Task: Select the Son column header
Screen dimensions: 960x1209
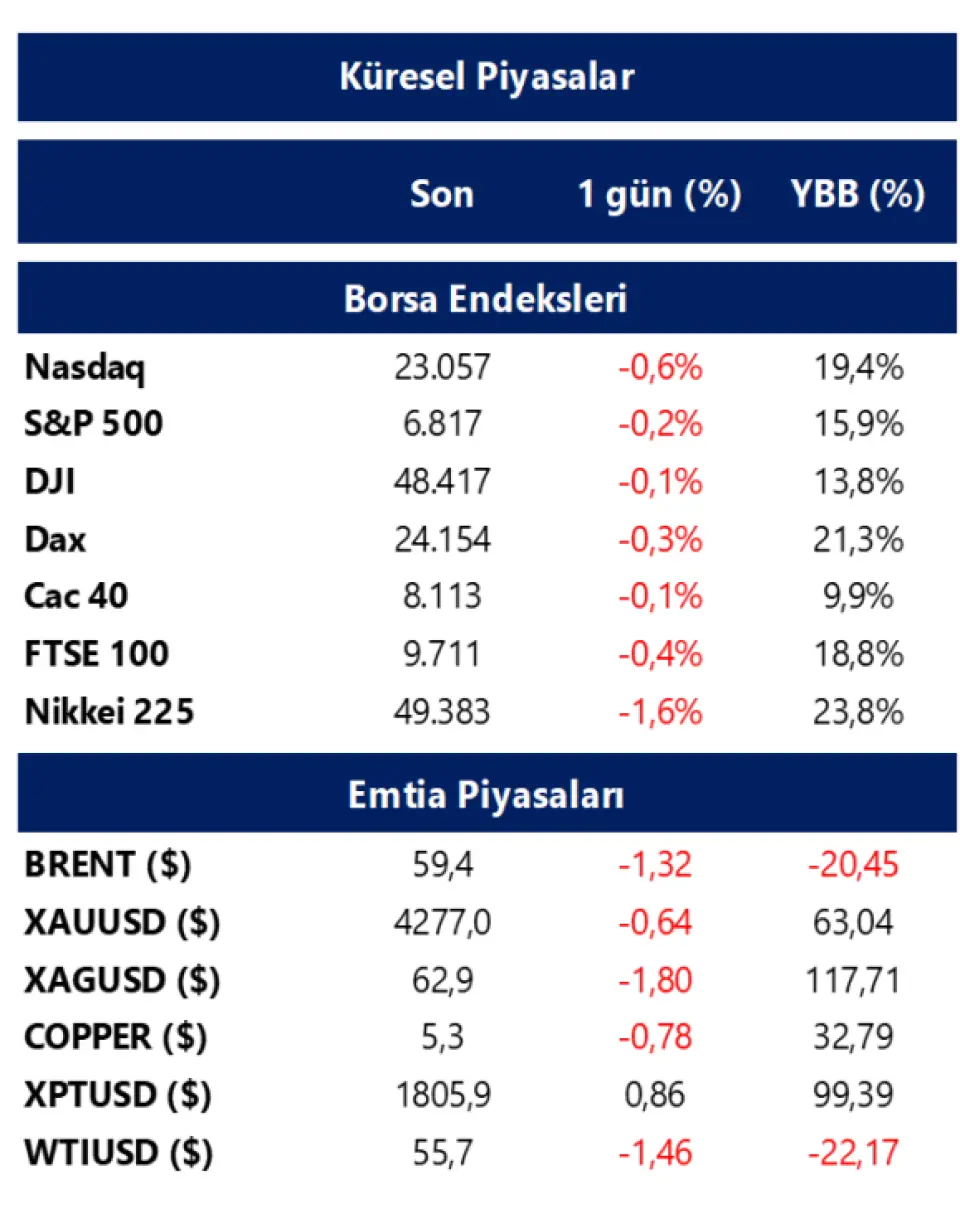Action: 442,194
